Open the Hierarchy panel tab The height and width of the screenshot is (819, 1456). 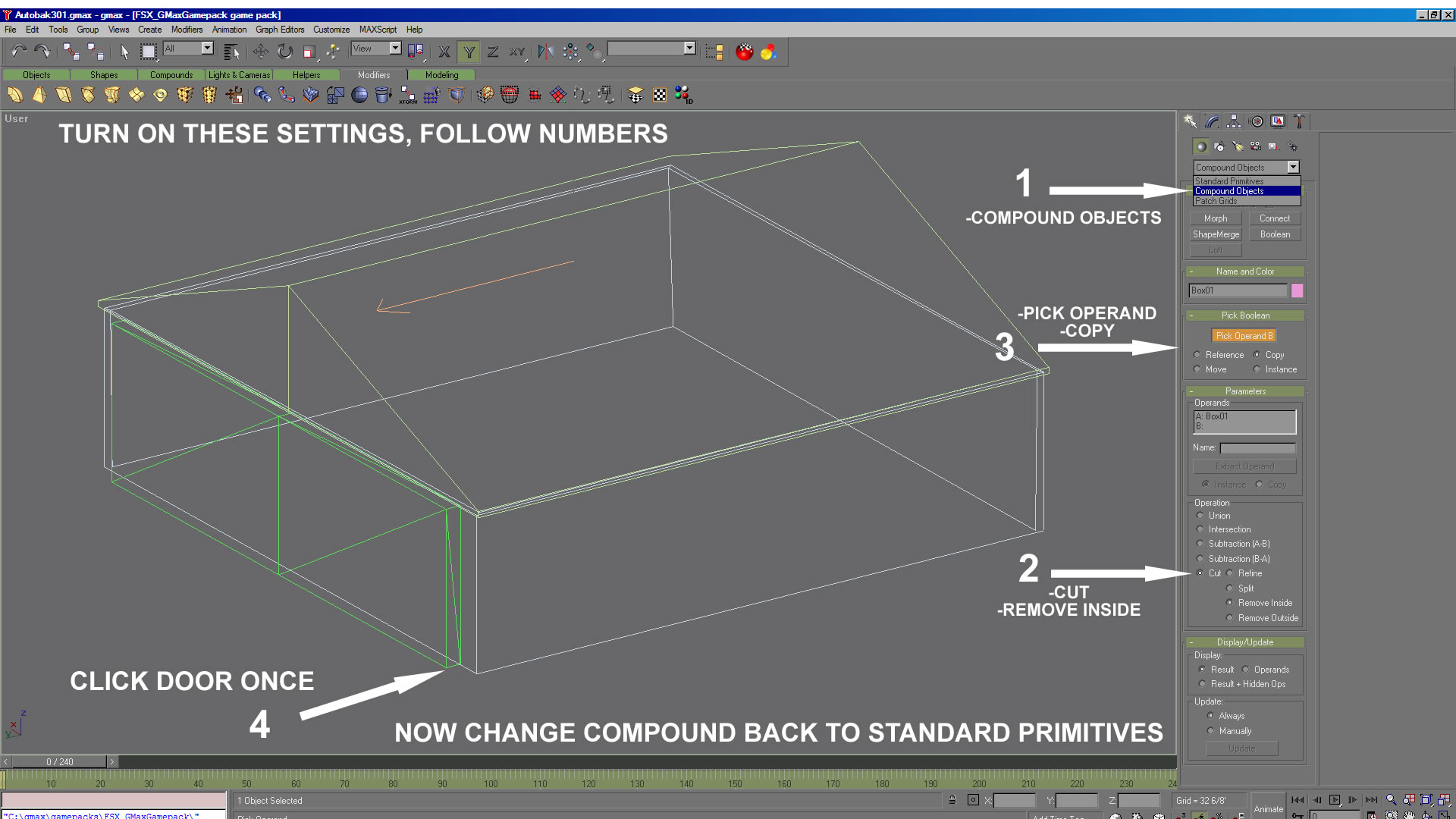1234,121
